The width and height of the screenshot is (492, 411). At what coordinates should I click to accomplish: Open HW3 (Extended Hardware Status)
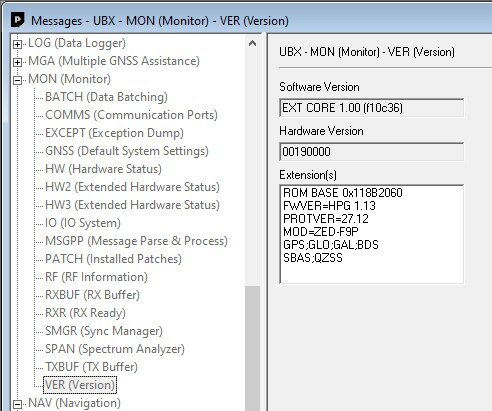point(132,205)
